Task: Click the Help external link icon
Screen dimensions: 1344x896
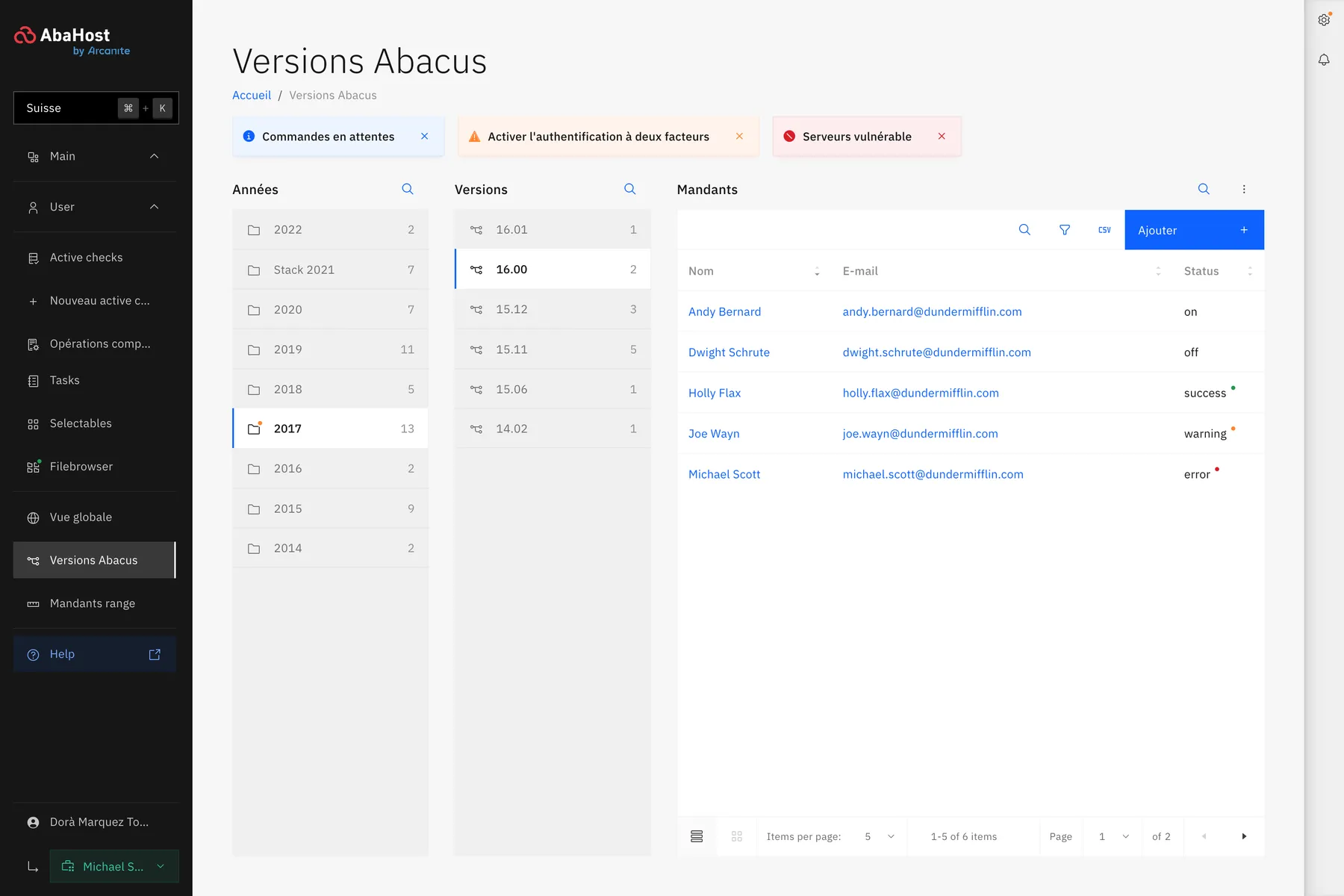Action: click(155, 654)
